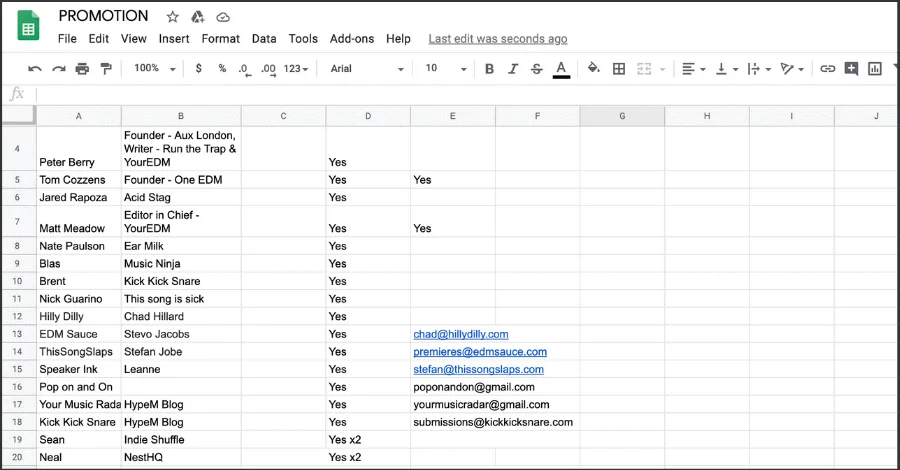Open the Tools menu

pos(303,38)
